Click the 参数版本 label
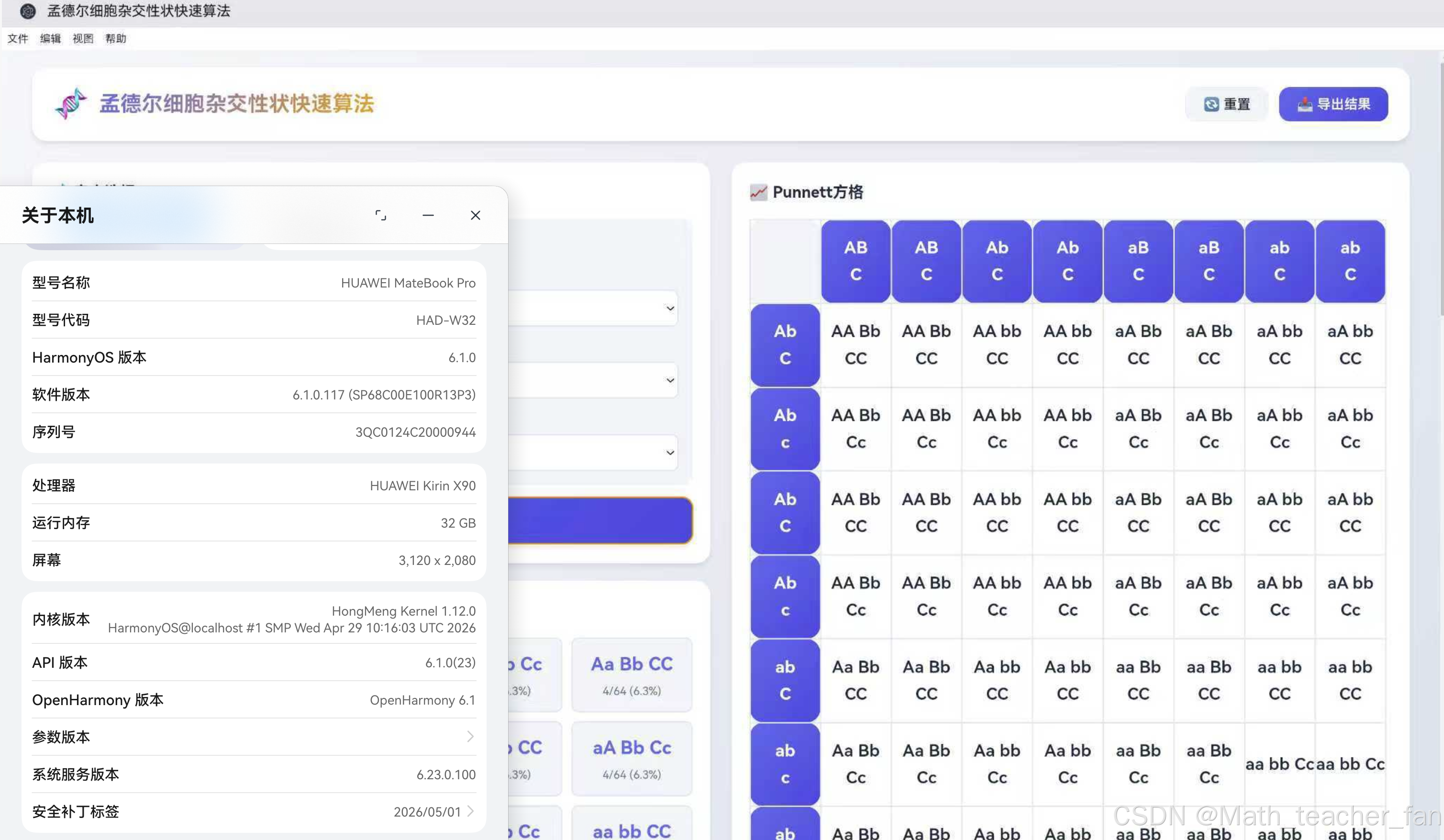The width and height of the screenshot is (1444, 840). click(61, 737)
